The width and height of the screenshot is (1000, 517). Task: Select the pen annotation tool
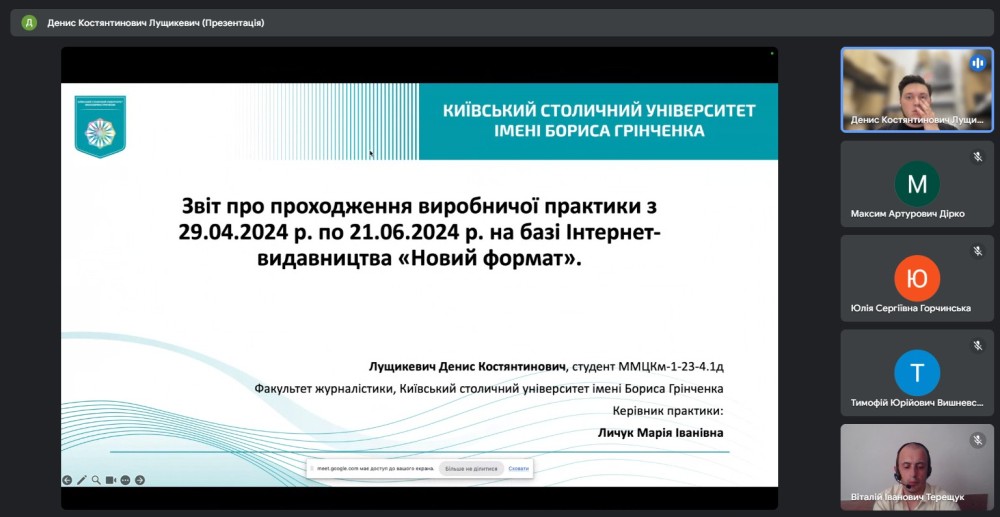click(x=82, y=480)
